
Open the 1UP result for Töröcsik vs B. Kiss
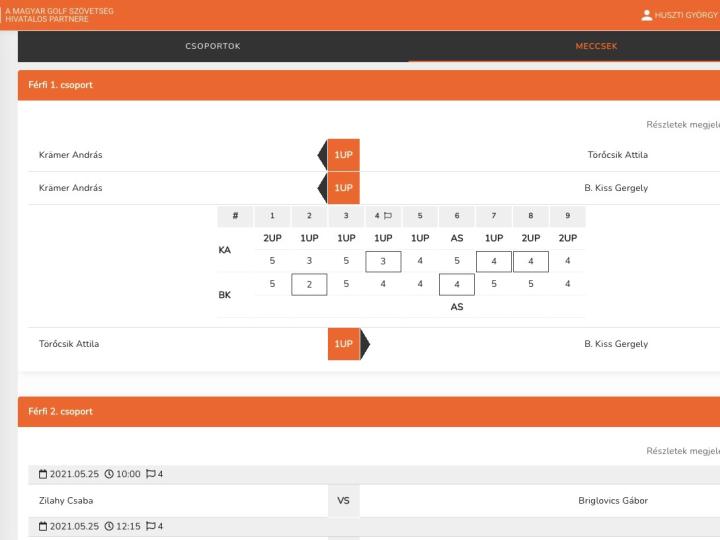pyautogui.click(x=343, y=344)
